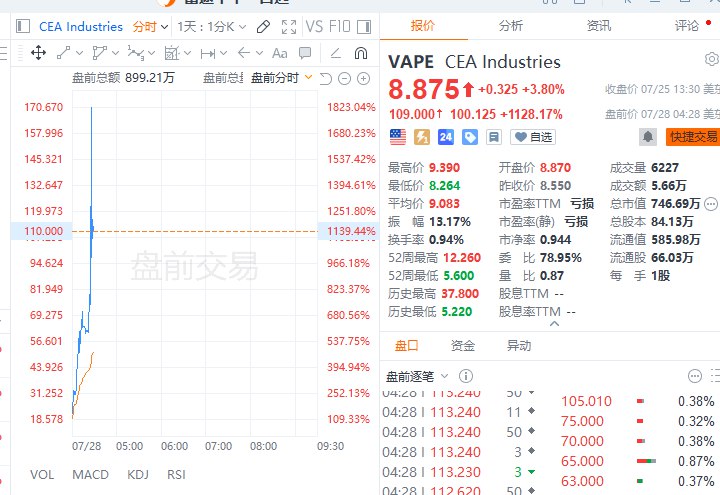Add a comment bubble annotation
The width and height of the screenshot is (720, 495).
305,53
